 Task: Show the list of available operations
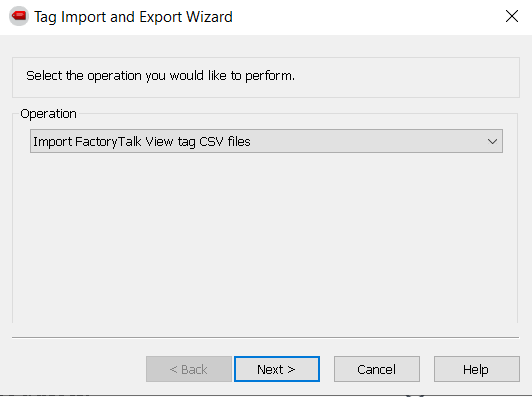492,141
